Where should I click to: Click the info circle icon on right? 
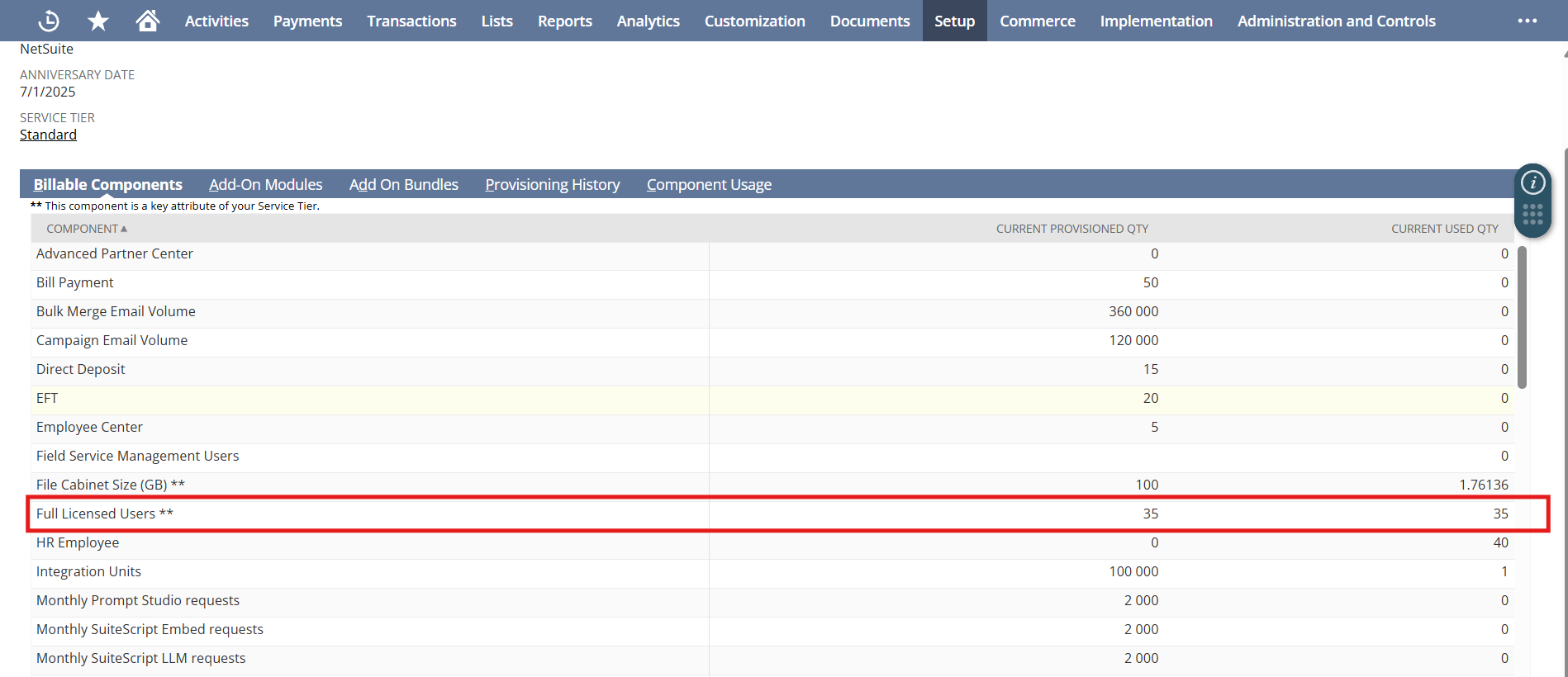(1532, 182)
